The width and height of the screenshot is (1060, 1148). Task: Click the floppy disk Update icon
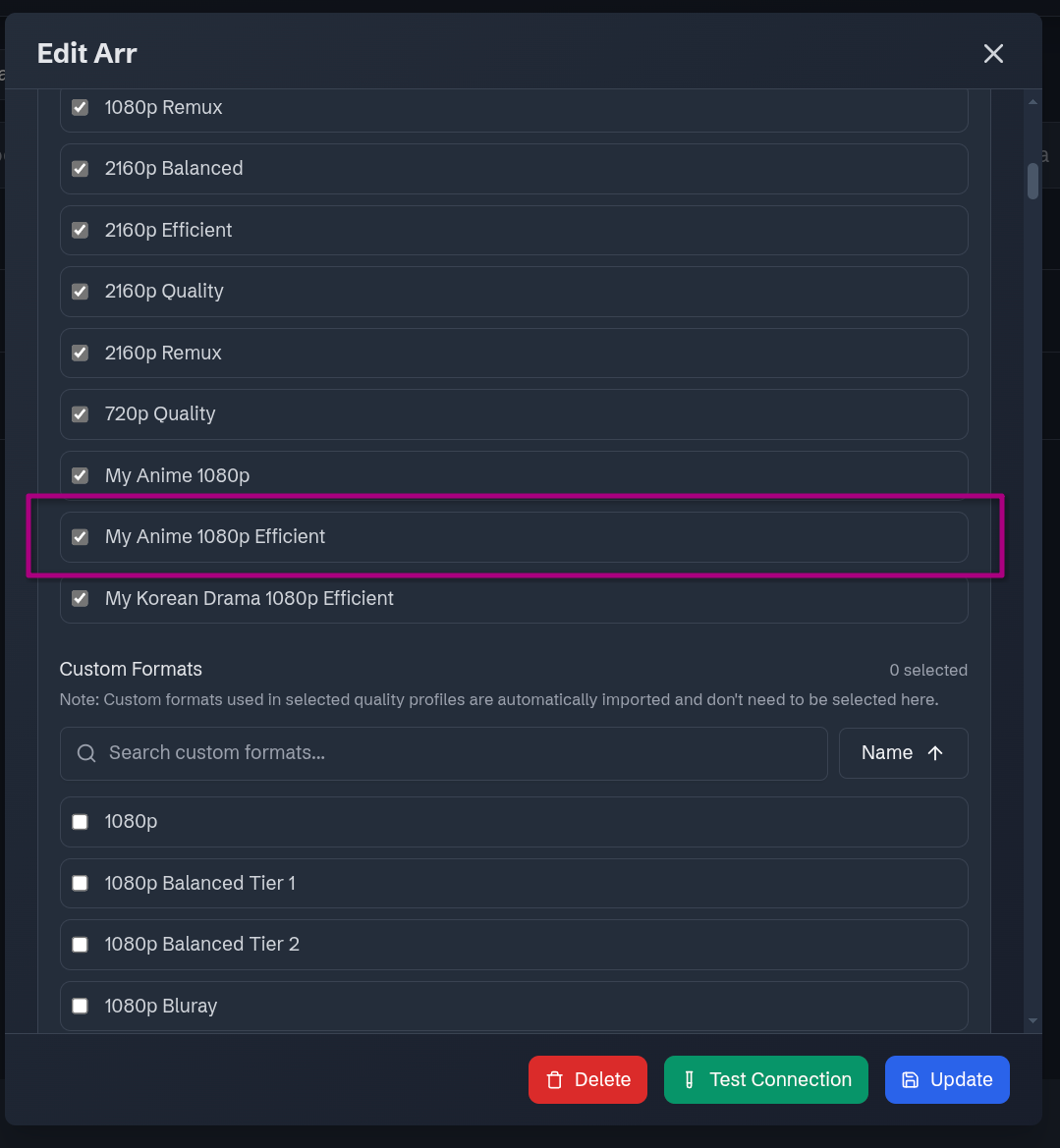pos(911,1080)
